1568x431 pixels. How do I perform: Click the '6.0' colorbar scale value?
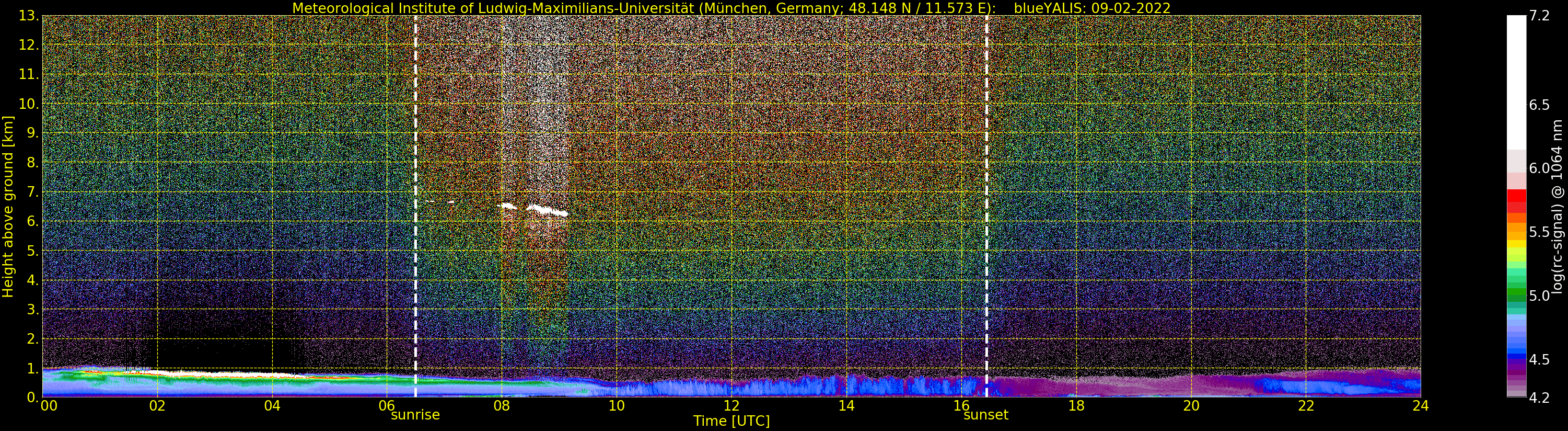coord(1539,168)
